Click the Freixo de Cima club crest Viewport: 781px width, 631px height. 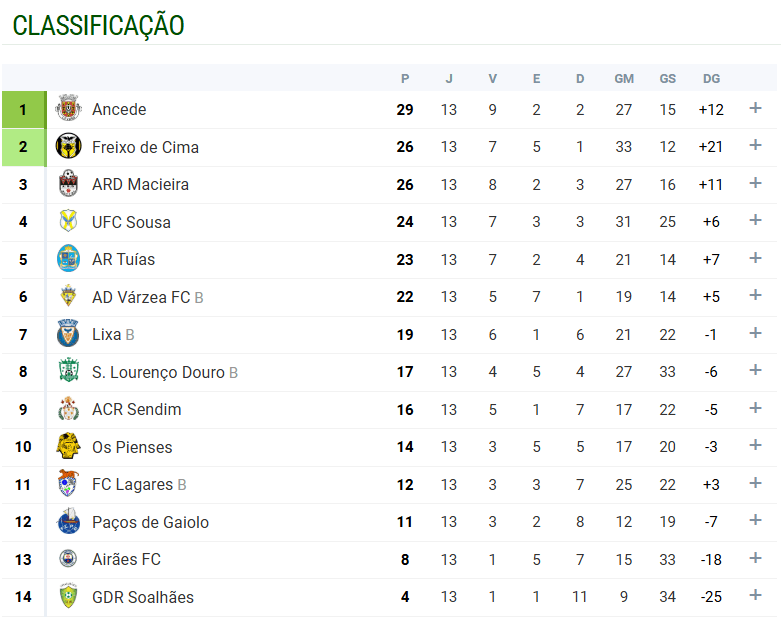(x=68, y=147)
